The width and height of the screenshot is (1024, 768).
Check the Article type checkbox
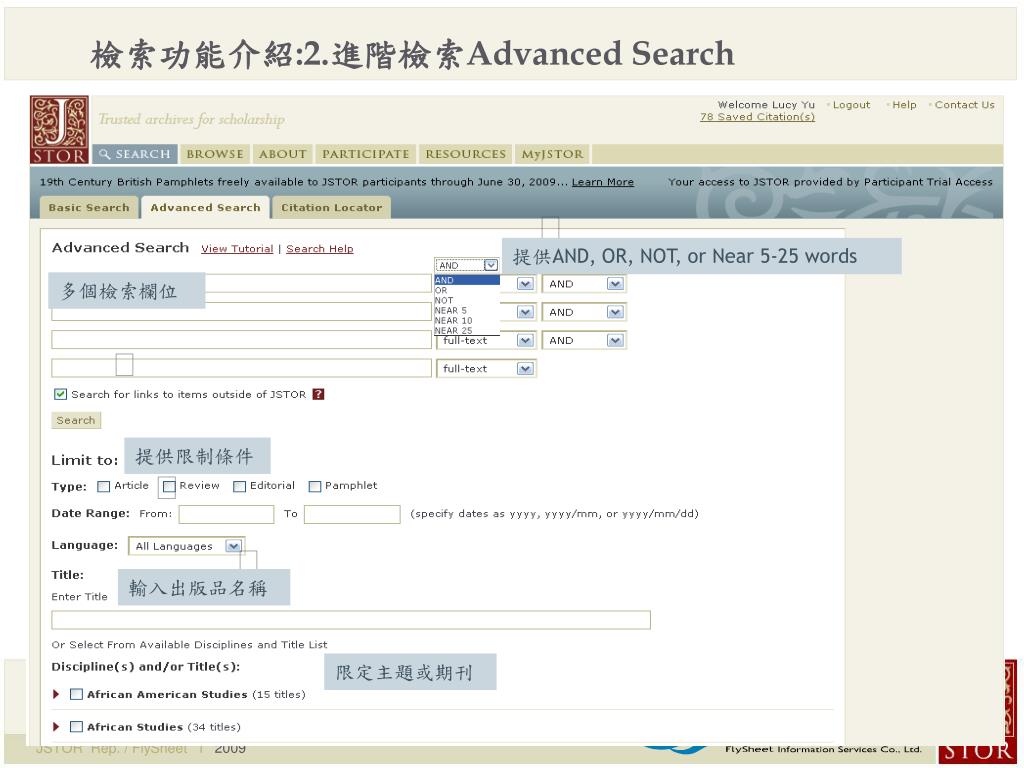click(103, 487)
